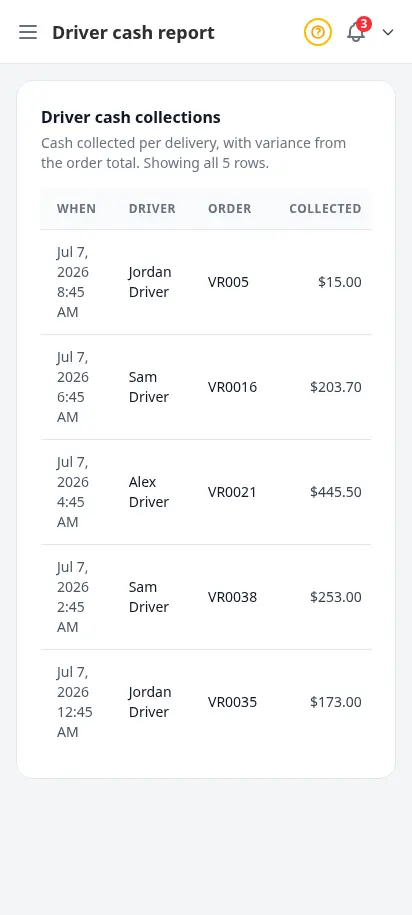This screenshot has height=915, width=412.
Task: Click Alex Driver in the driver column
Action: [x=149, y=492]
